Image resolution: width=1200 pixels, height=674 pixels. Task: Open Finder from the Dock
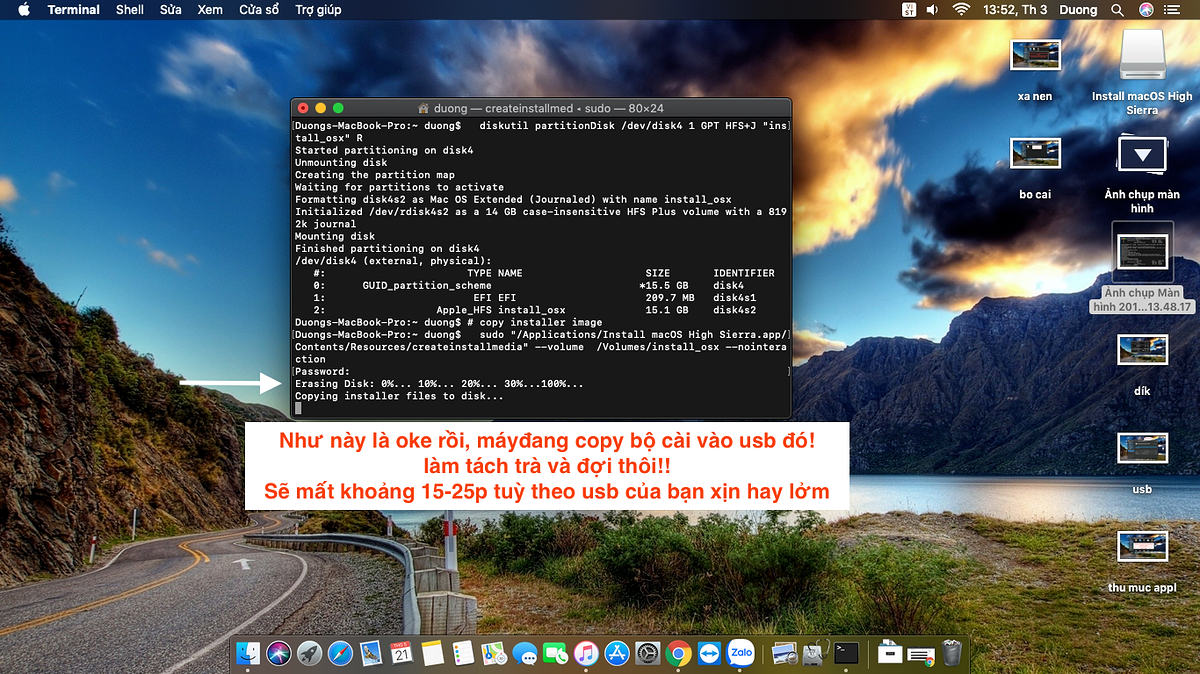(x=248, y=653)
